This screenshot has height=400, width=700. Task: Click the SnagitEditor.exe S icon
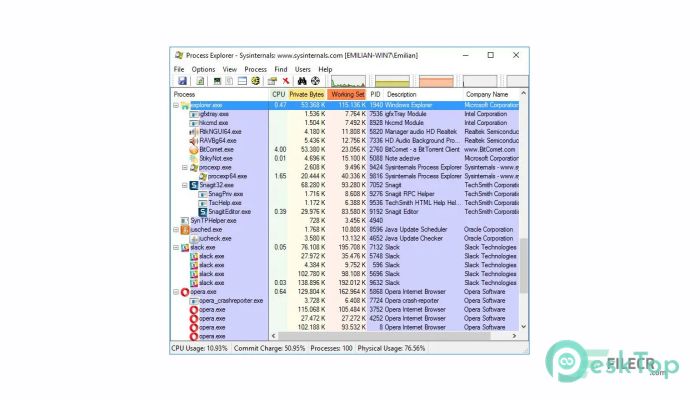pyautogui.click(x=203, y=212)
